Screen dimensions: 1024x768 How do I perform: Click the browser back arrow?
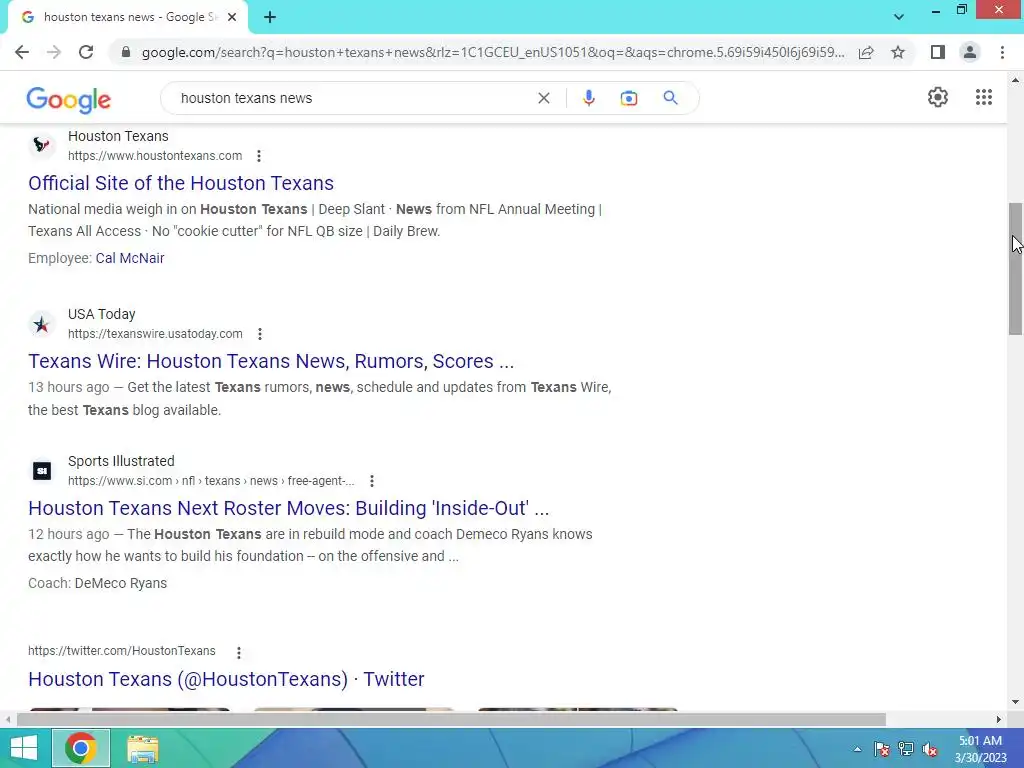[22, 52]
